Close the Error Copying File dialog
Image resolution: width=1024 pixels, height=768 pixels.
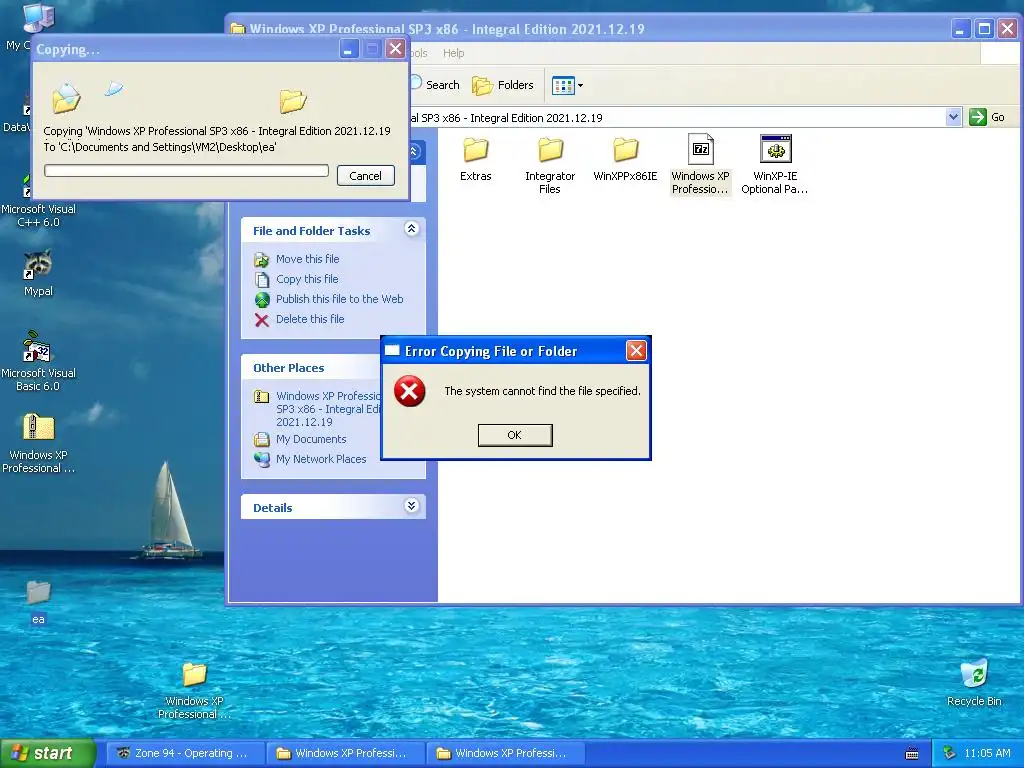(x=636, y=351)
